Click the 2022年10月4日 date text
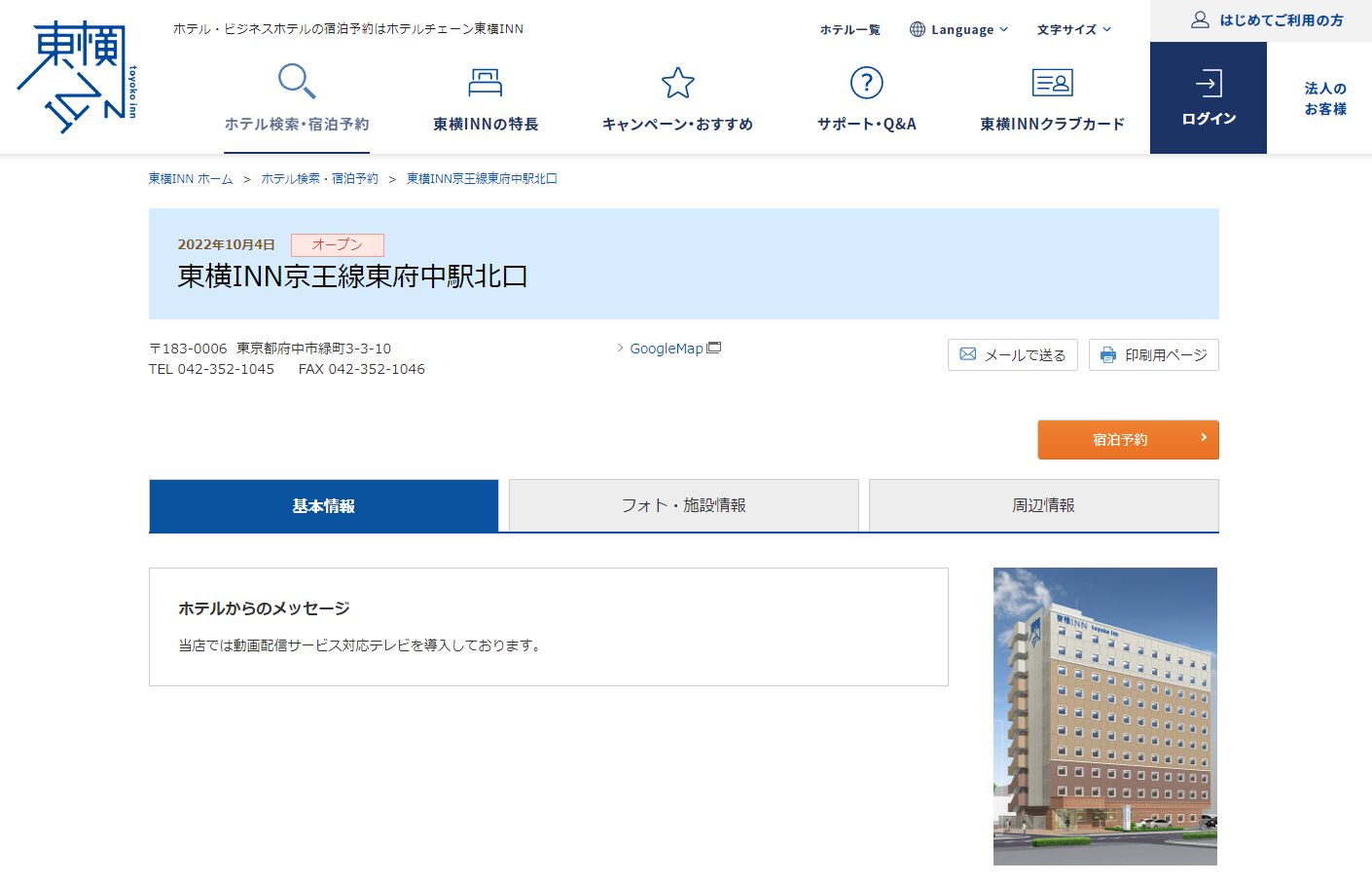 click(226, 245)
